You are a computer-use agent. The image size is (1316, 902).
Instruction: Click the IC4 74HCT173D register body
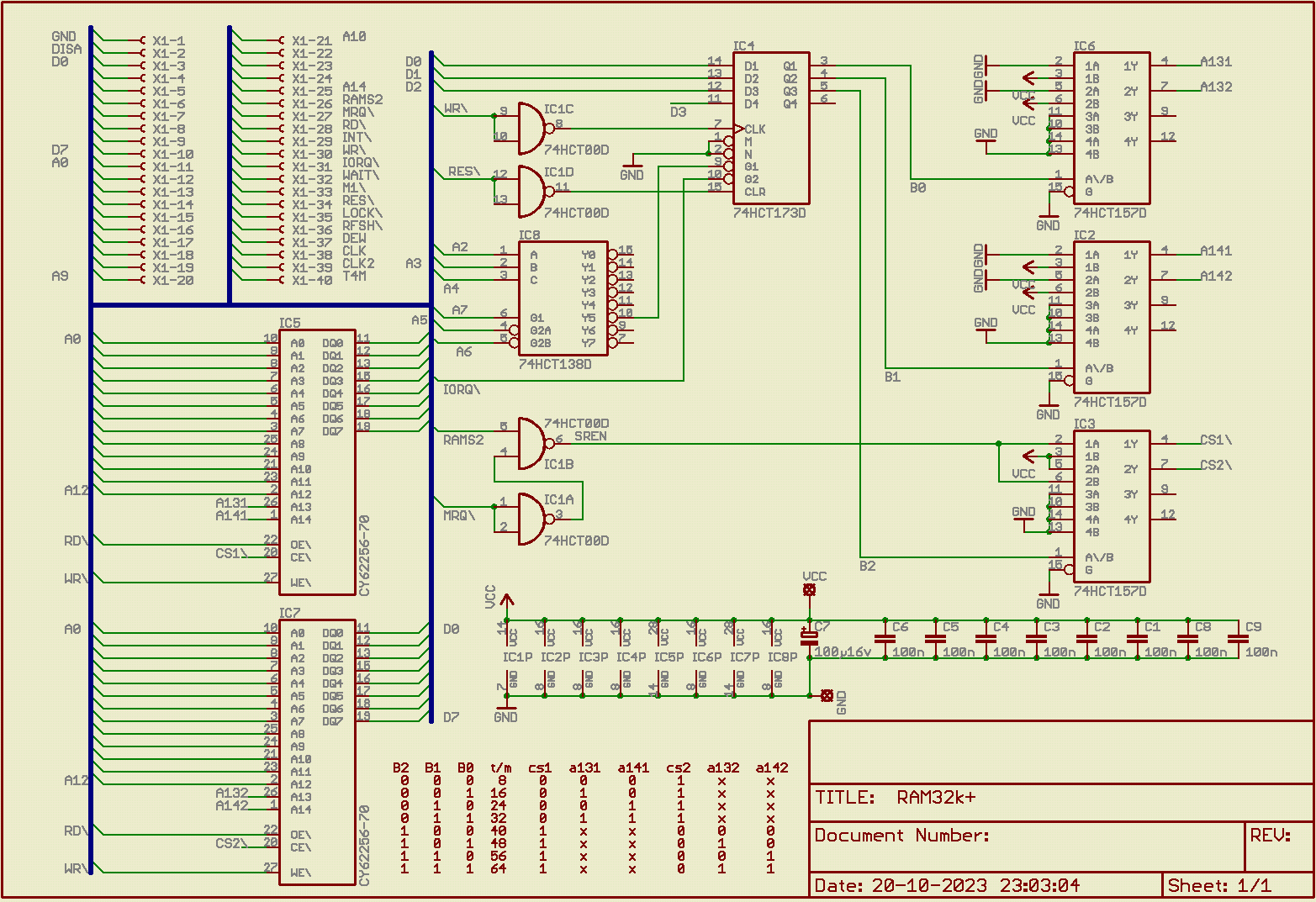pyautogui.click(x=771, y=129)
